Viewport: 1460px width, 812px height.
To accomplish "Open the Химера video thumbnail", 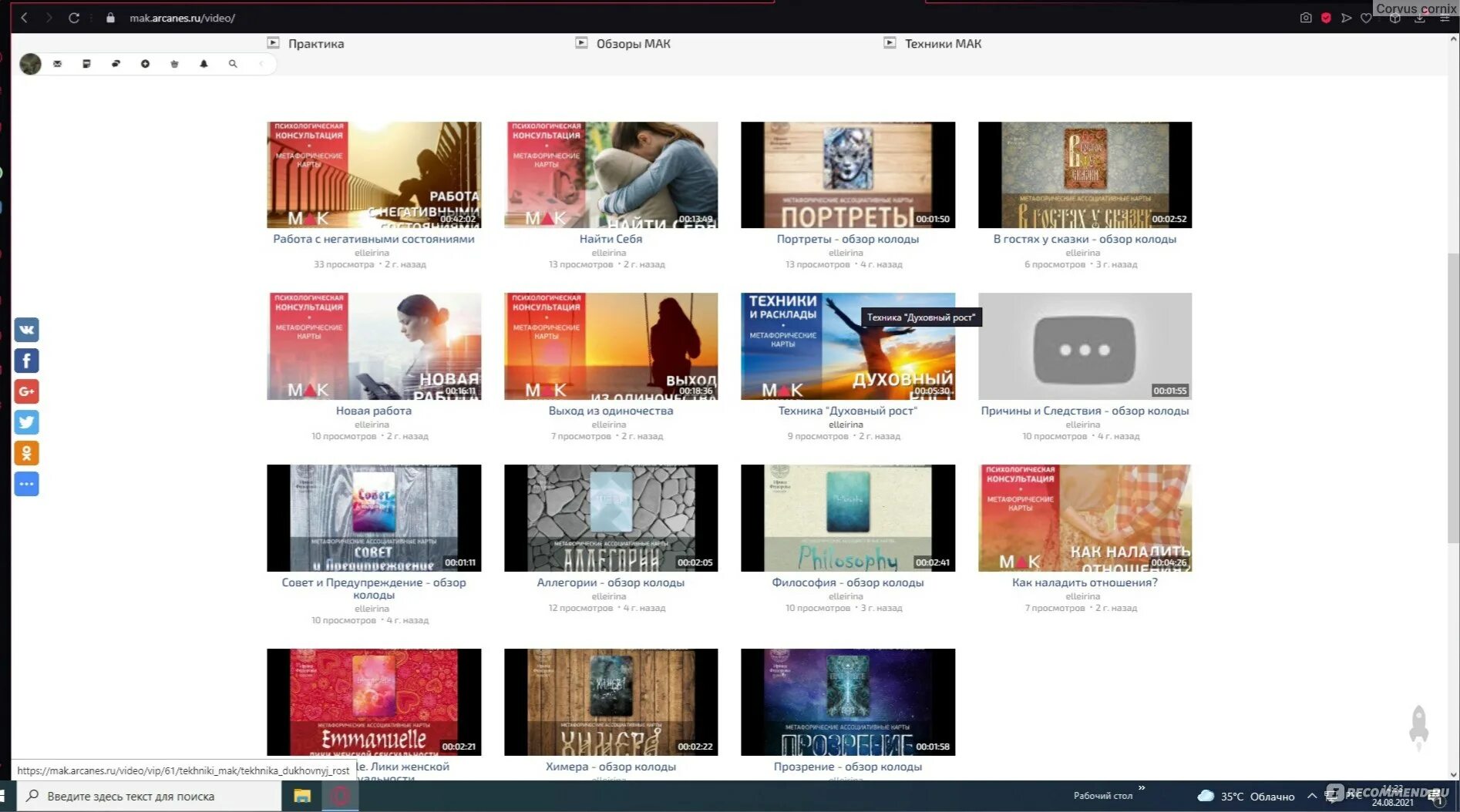I will pos(611,702).
